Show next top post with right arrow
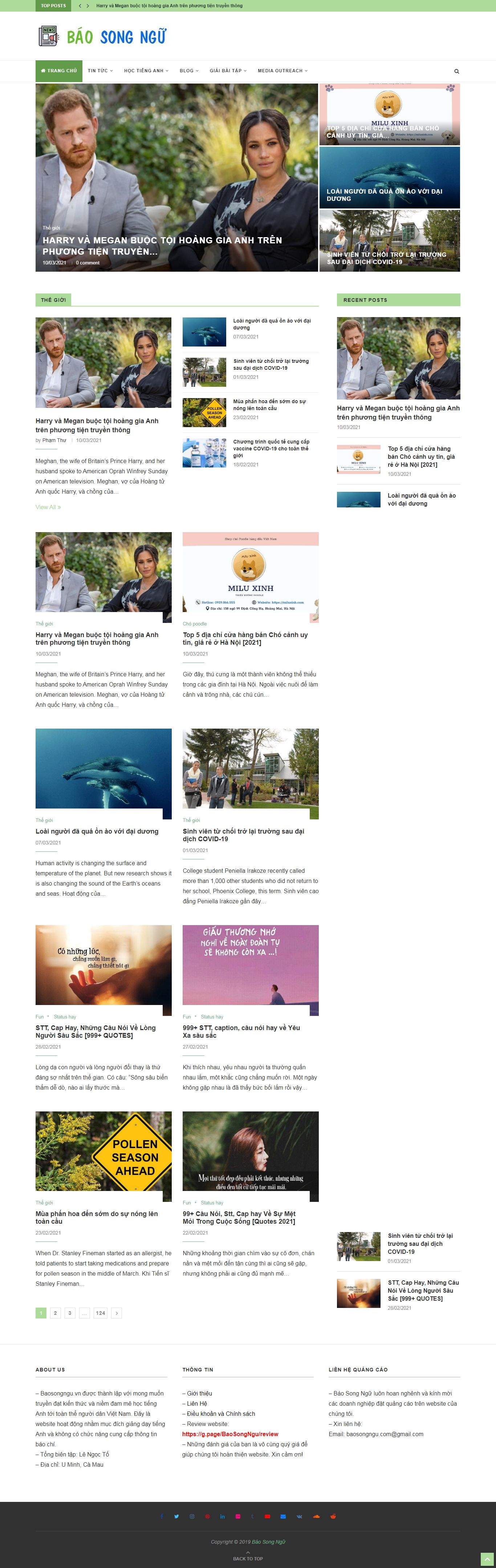The height and width of the screenshot is (1568, 496). click(x=88, y=5)
